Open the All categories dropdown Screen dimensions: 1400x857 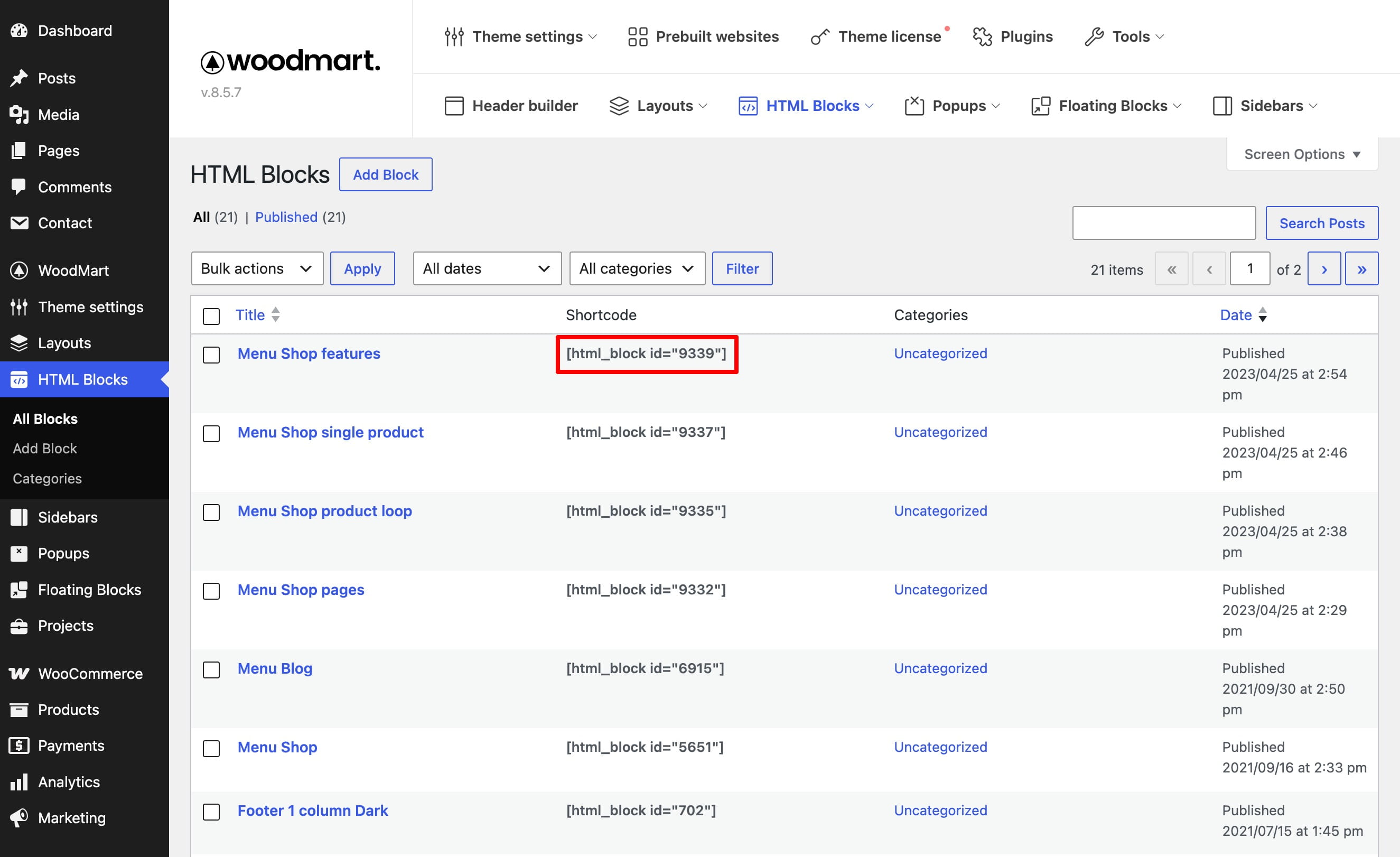click(637, 268)
